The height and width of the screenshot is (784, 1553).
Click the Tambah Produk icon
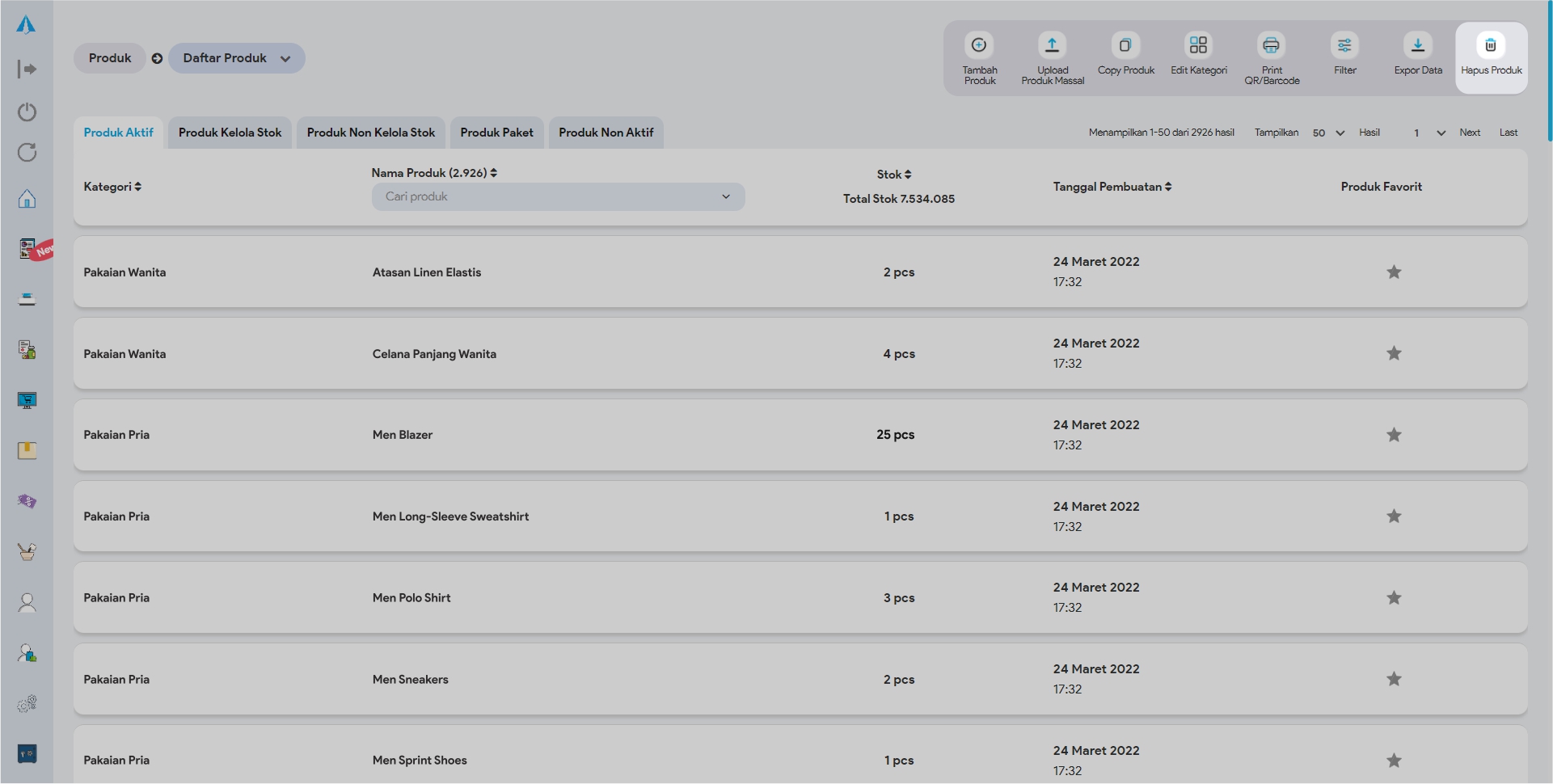[x=979, y=45]
